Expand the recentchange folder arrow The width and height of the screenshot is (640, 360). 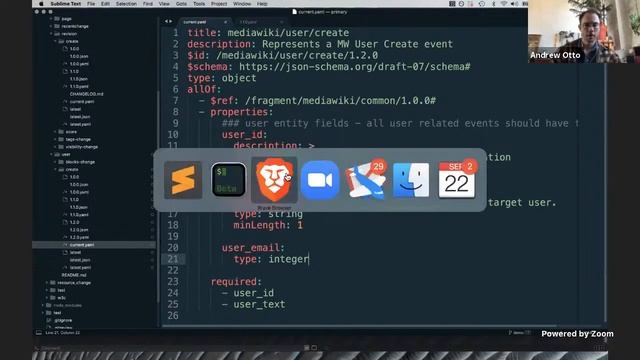tap(51, 26)
